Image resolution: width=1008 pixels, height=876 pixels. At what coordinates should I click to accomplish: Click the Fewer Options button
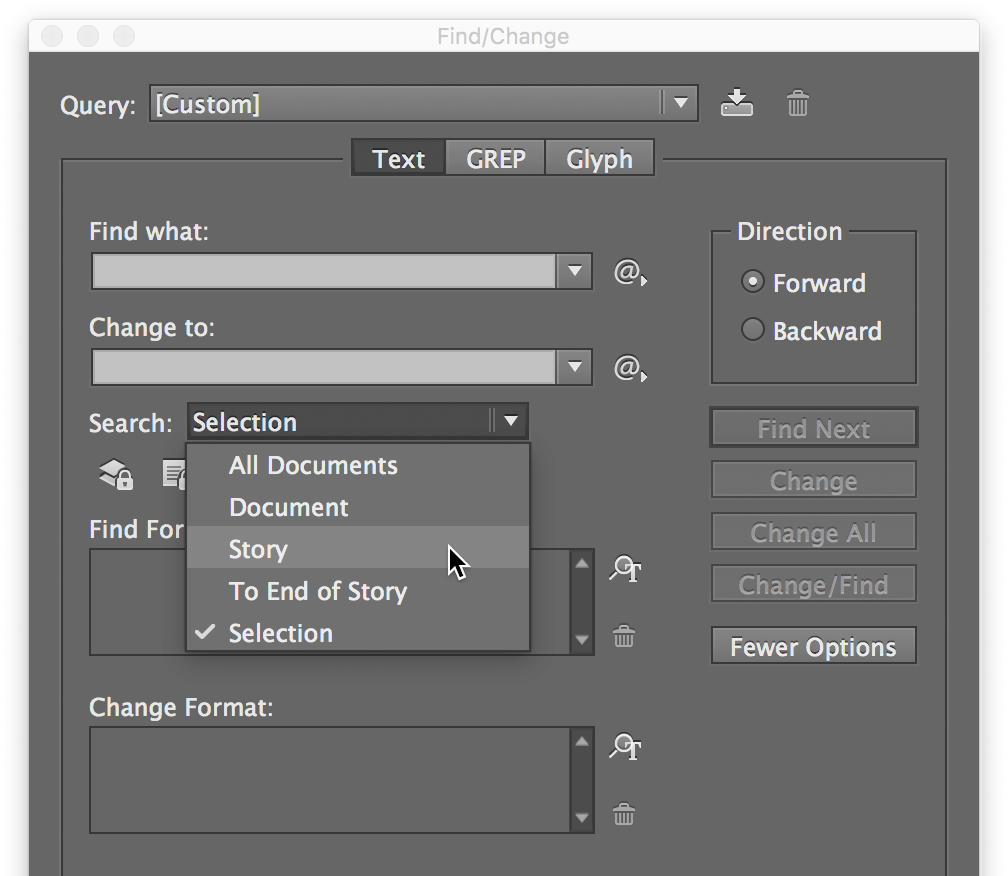(x=813, y=646)
